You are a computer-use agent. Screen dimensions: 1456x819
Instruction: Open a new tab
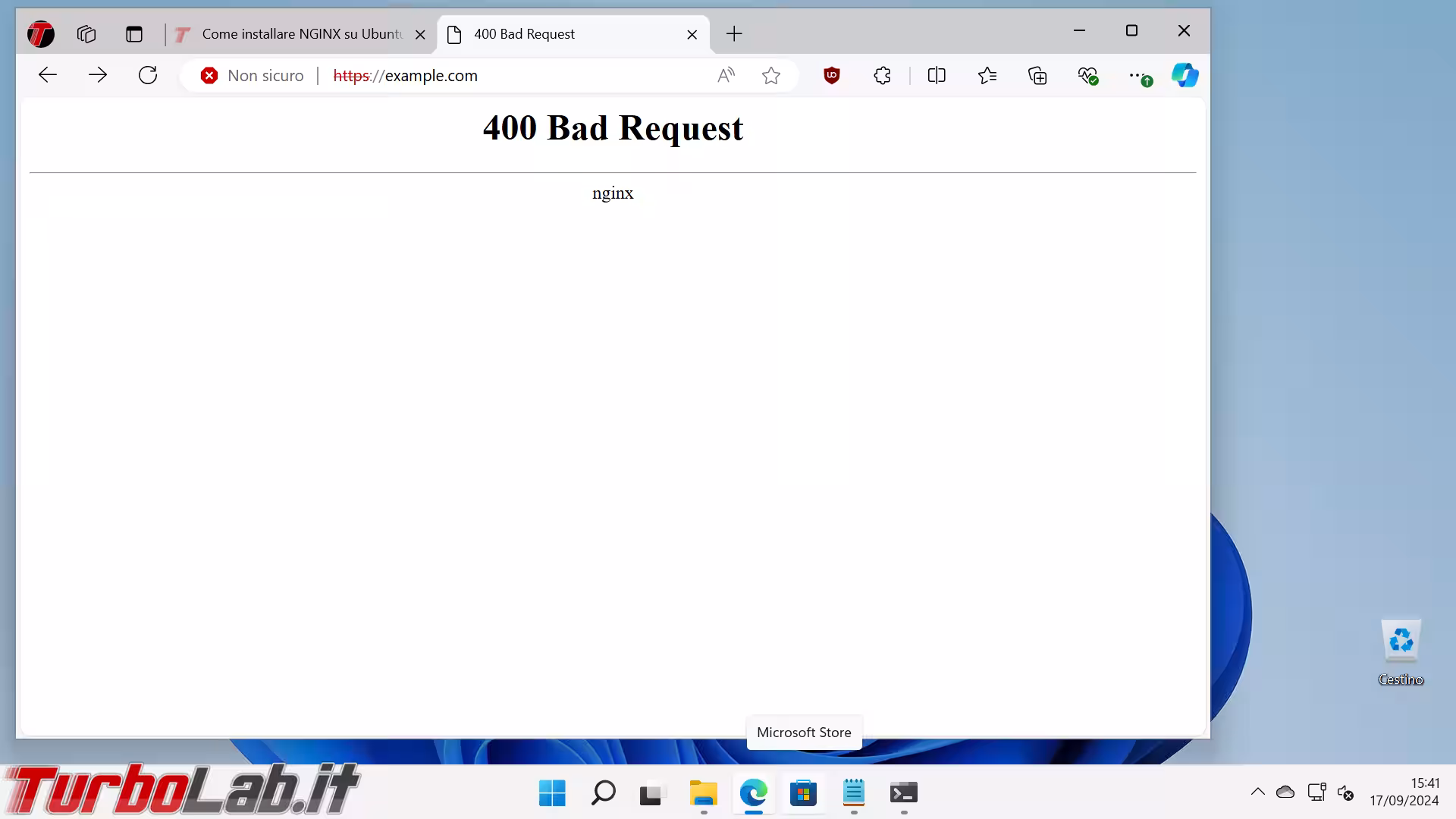click(734, 34)
